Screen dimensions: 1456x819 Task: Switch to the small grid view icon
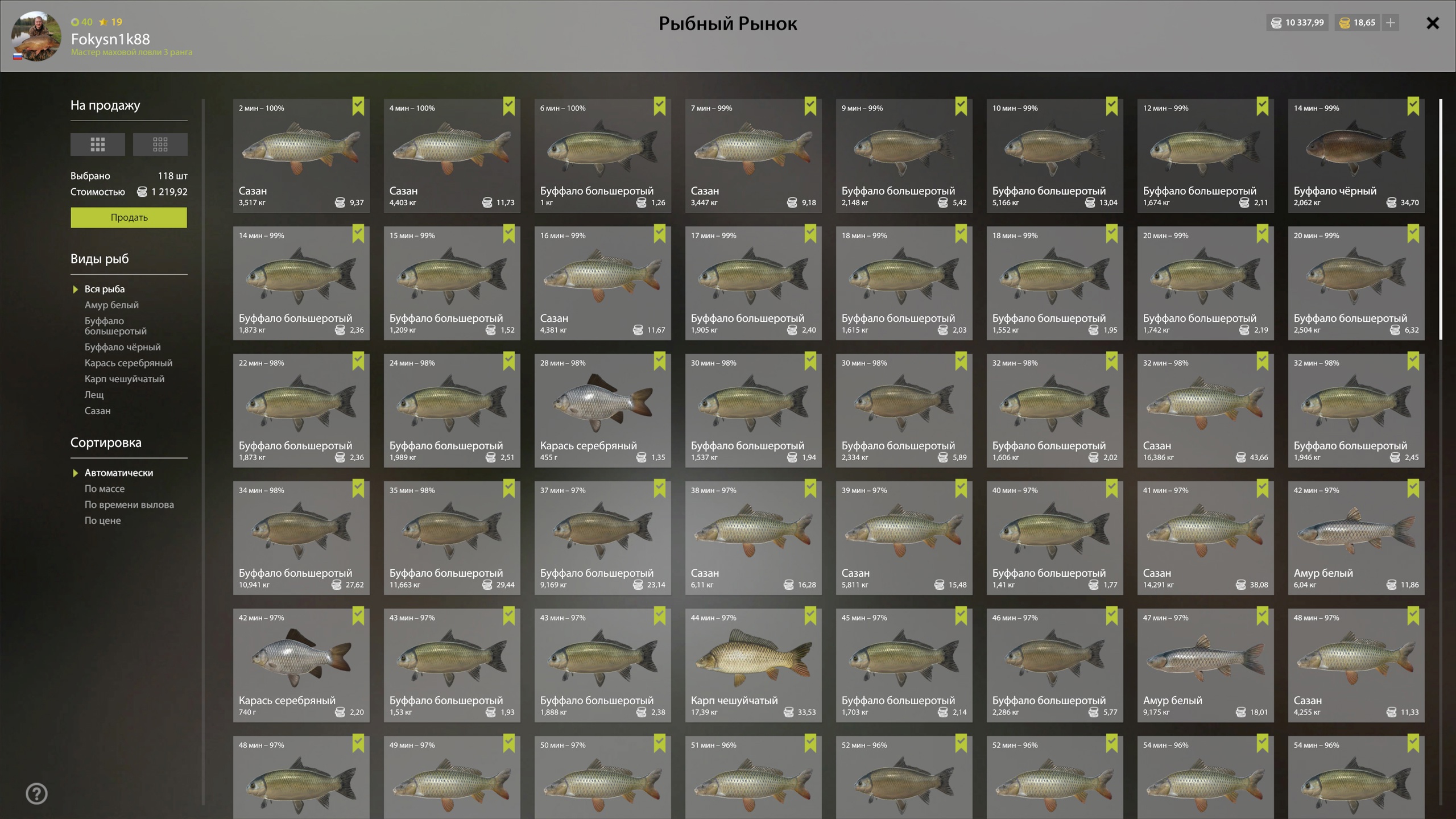coord(160,144)
